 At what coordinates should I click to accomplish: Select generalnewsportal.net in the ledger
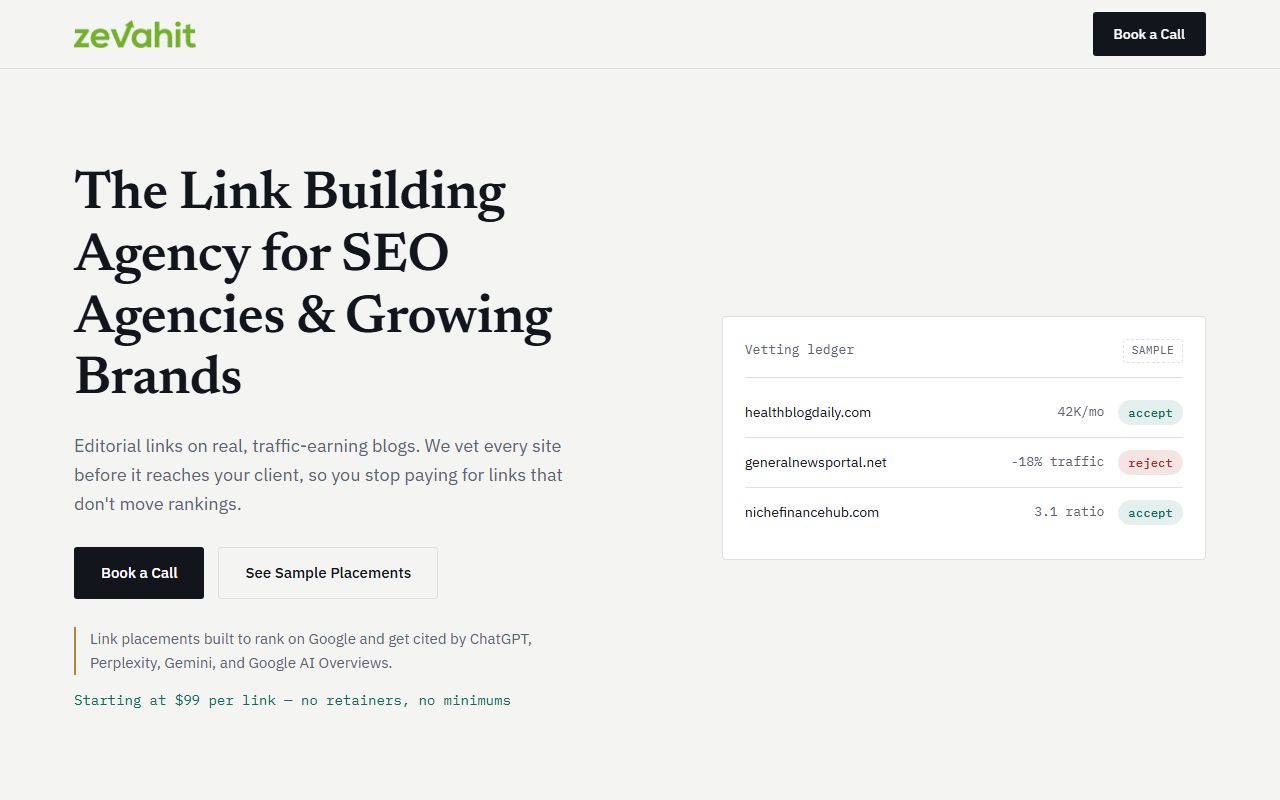pos(816,462)
